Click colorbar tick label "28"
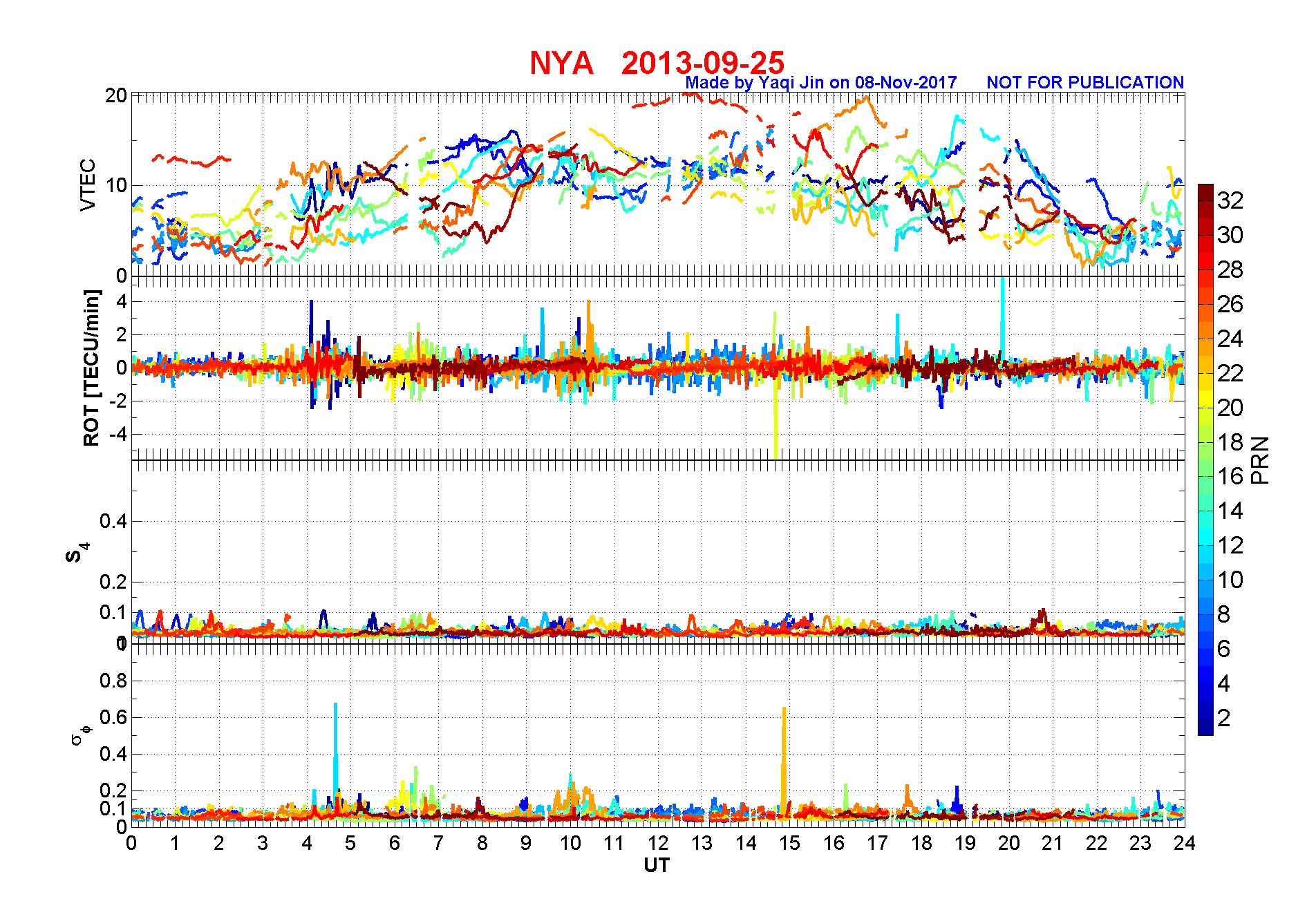Image resolution: width=1316 pixels, height=919 pixels. click(1230, 269)
